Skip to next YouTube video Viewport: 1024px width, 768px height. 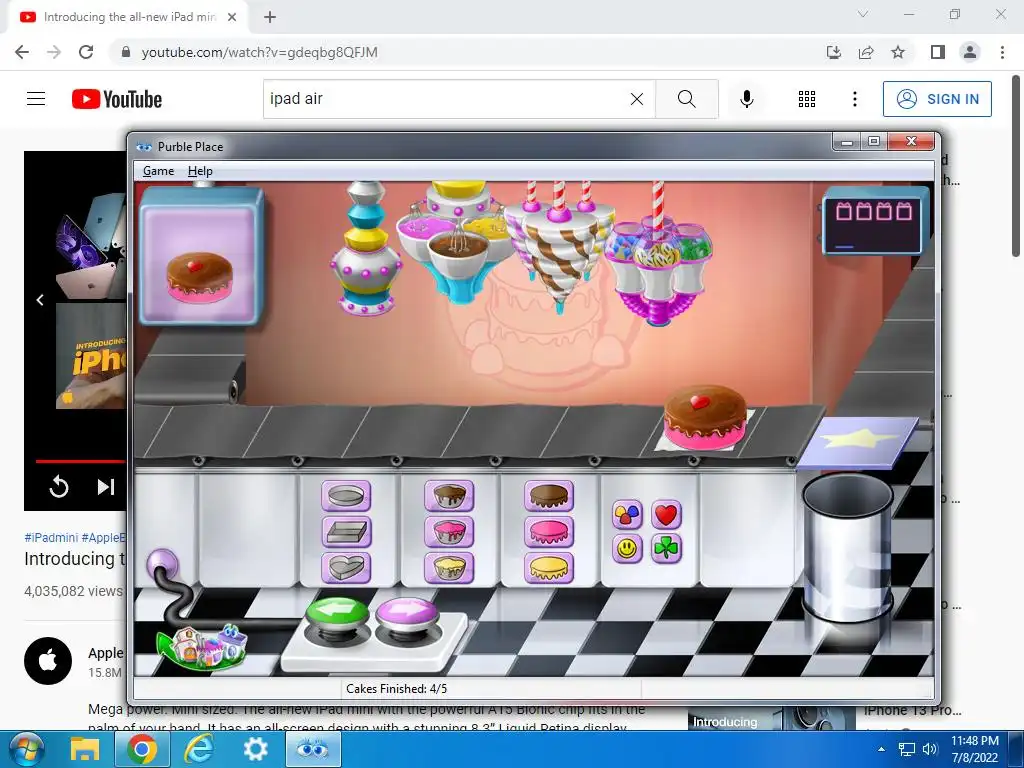106,487
